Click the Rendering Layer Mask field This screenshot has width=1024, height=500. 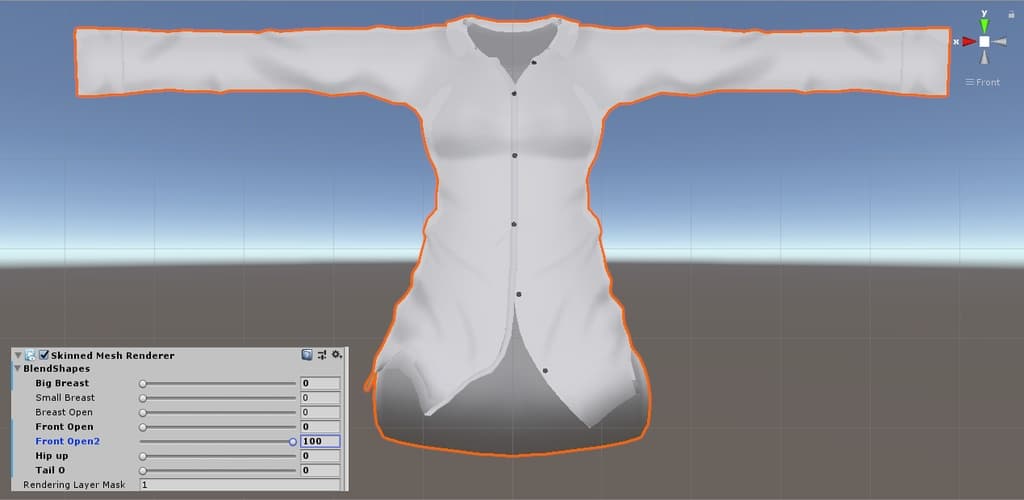(x=240, y=485)
